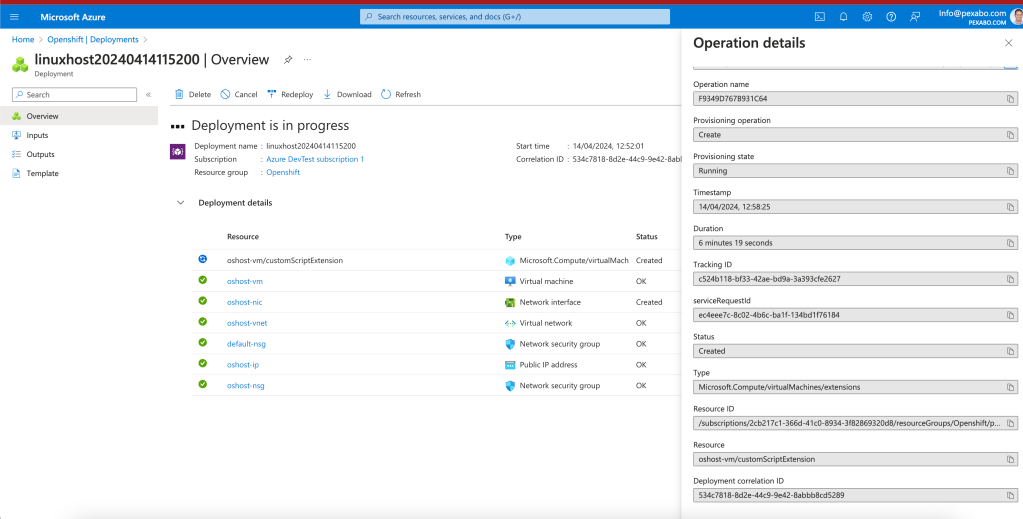
Task: Select Overview in the left menu
Action: click(x=79, y=116)
